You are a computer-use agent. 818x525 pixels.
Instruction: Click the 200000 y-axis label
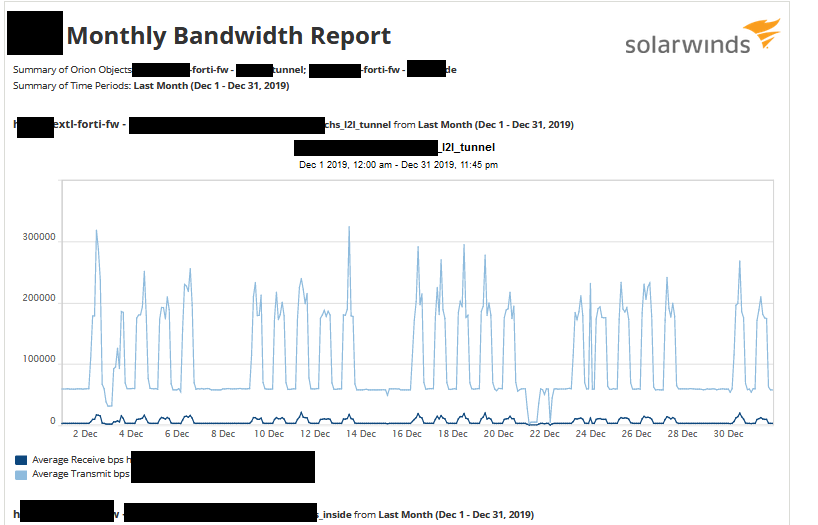point(39,298)
